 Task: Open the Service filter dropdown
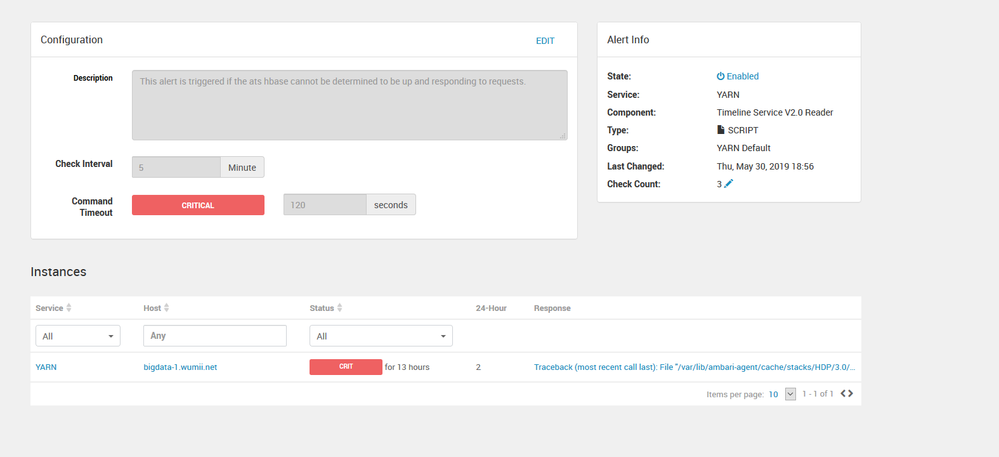(78, 336)
